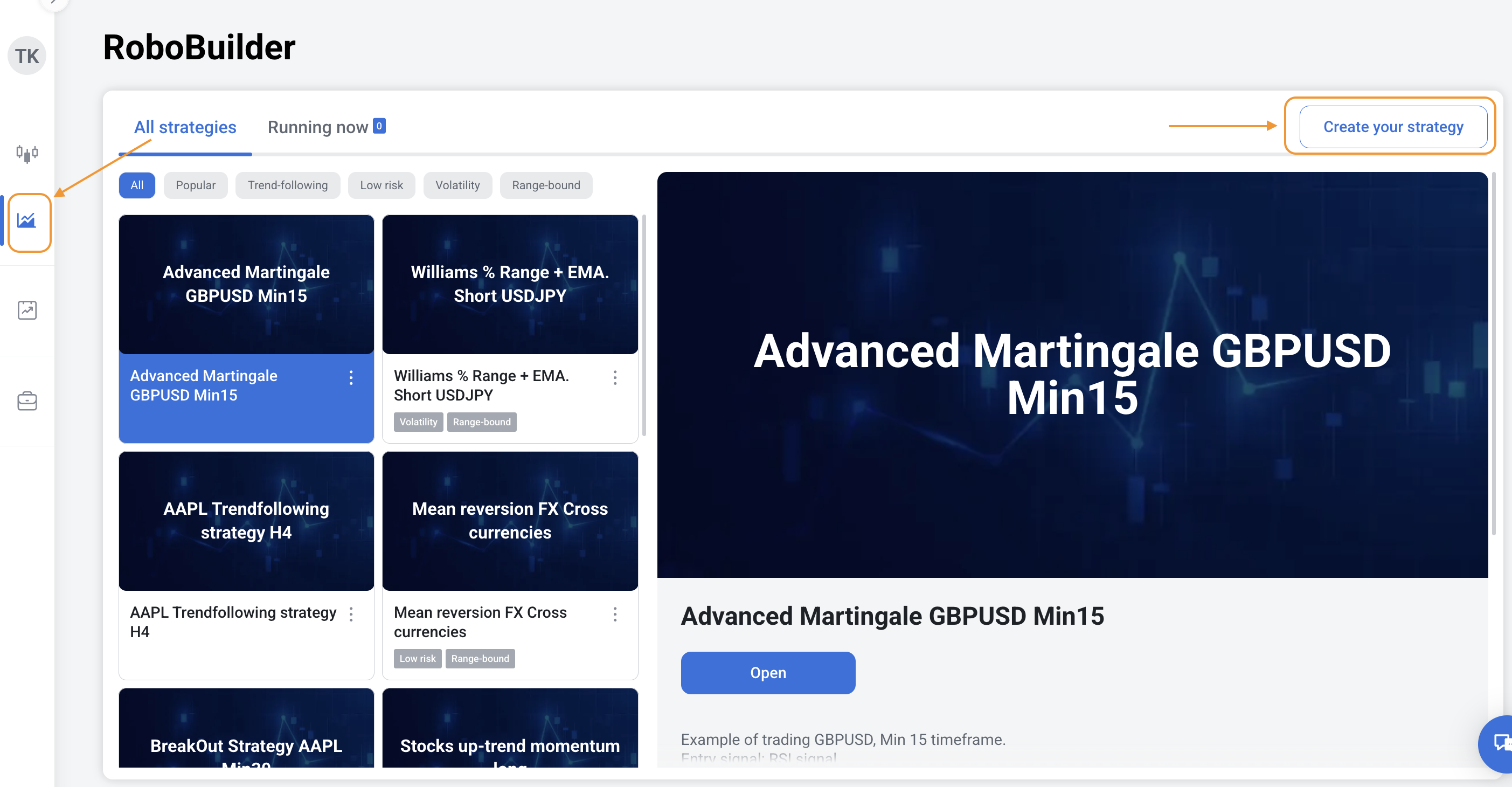This screenshot has width=1512, height=787.
Task: Open the analytics trend-box sidebar icon
Action: [27, 310]
